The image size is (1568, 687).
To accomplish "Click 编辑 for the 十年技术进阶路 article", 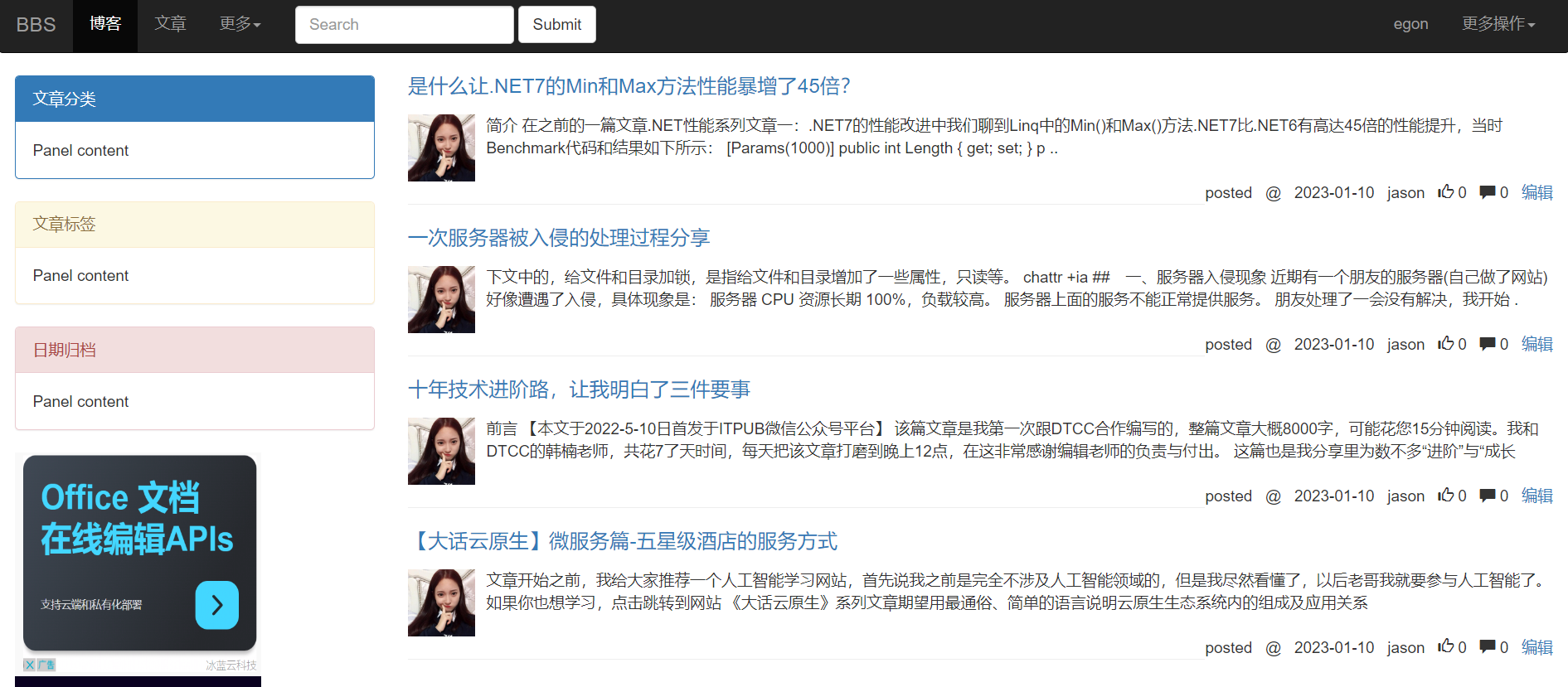I will tap(1536, 496).
